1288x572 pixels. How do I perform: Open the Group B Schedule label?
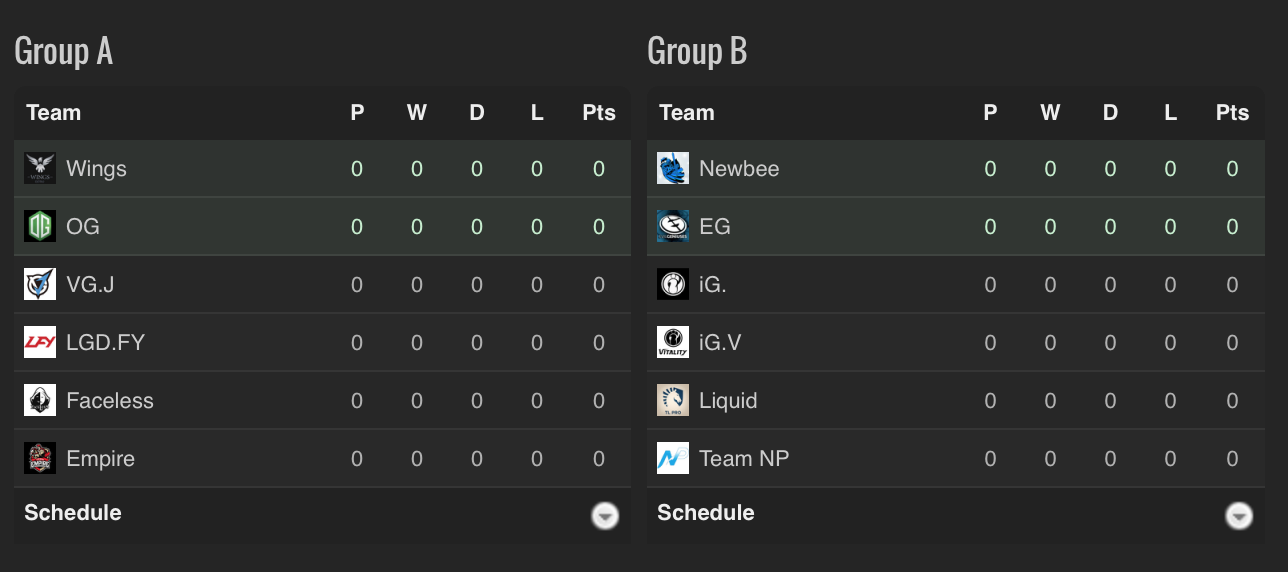(x=706, y=513)
